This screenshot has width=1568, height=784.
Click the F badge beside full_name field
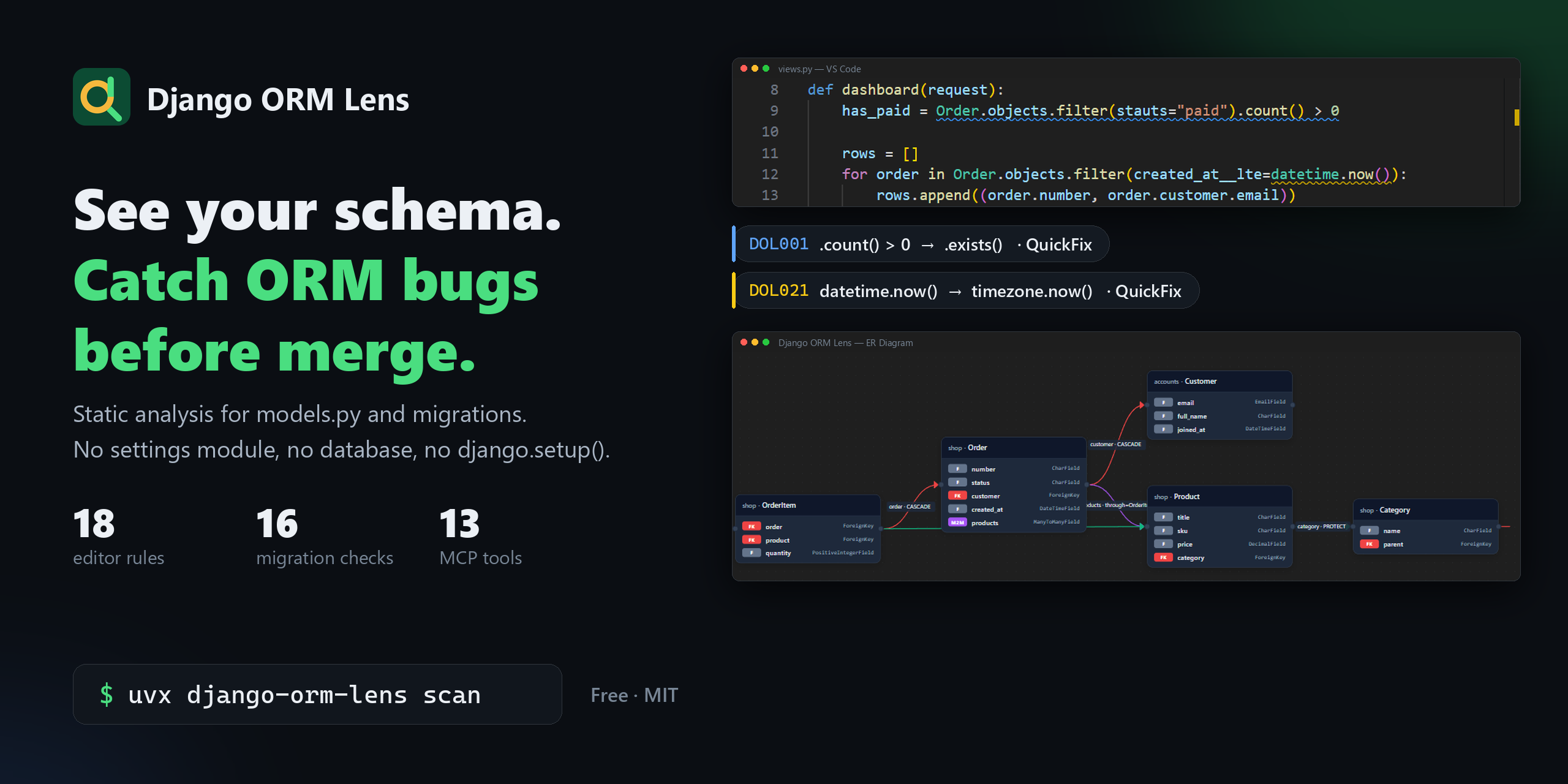[1163, 416]
